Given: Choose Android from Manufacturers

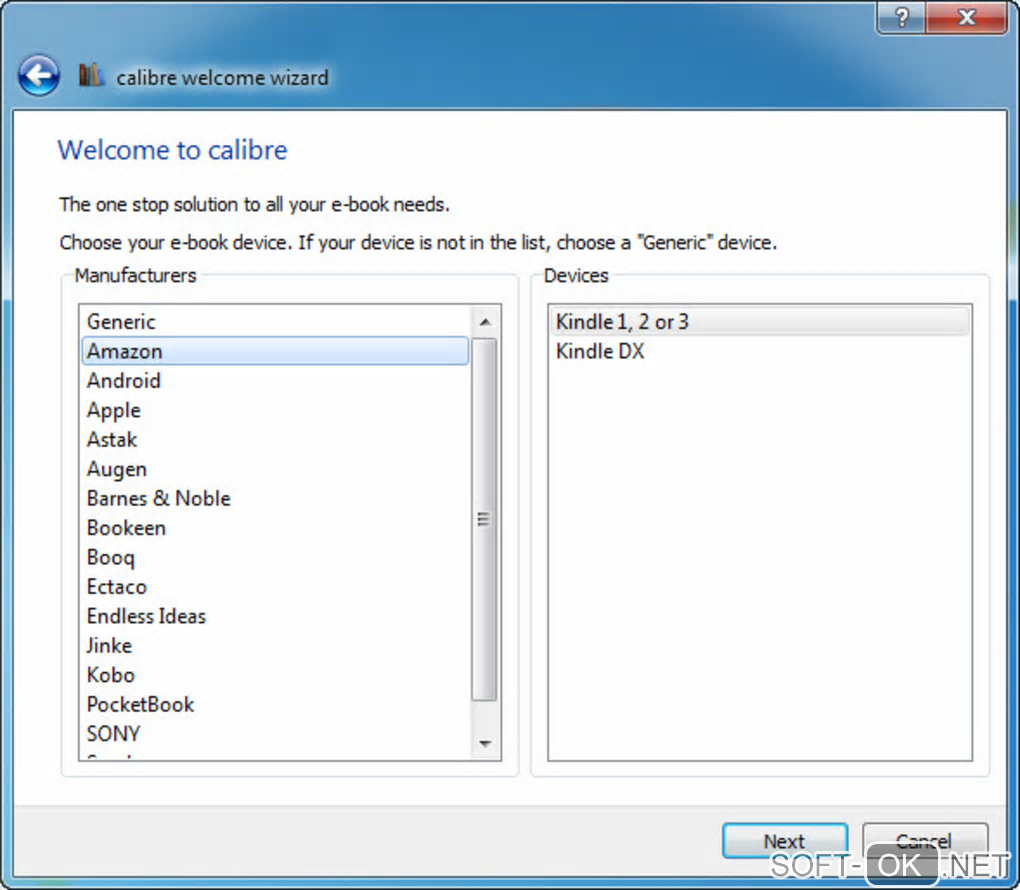Looking at the screenshot, I should tap(275, 380).
